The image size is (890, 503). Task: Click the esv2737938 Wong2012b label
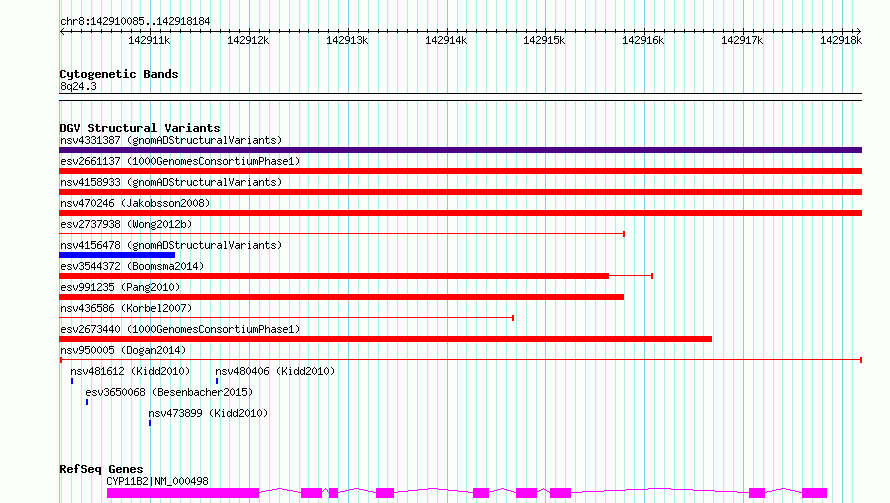(126, 224)
